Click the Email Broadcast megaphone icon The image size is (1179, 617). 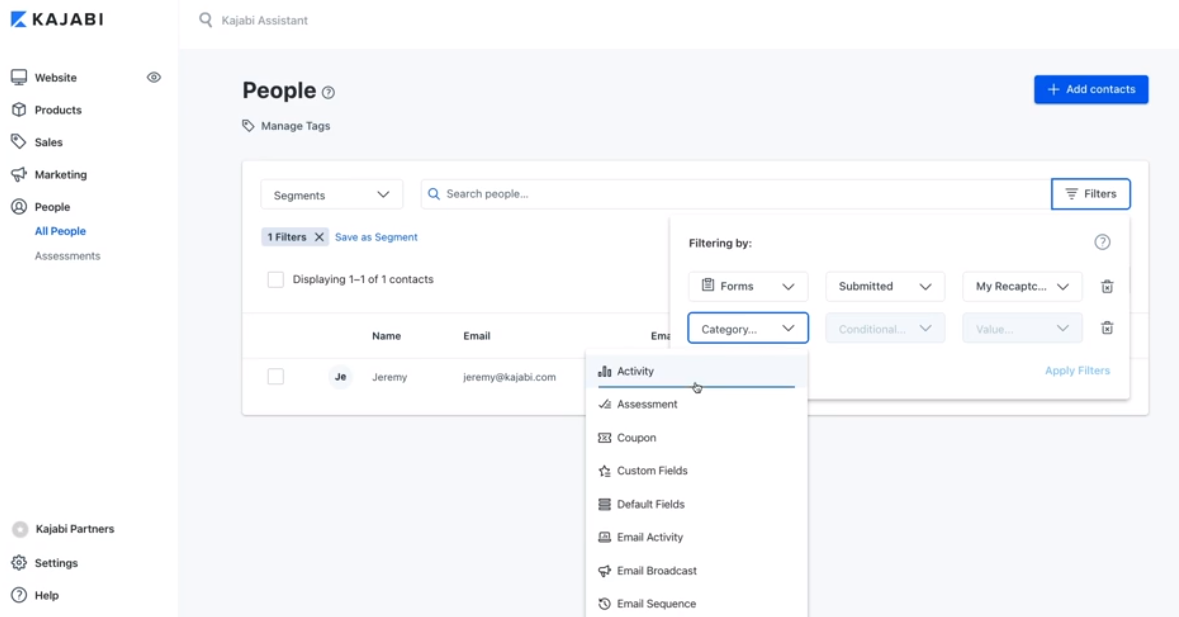pyautogui.click(x=605, y=571)
